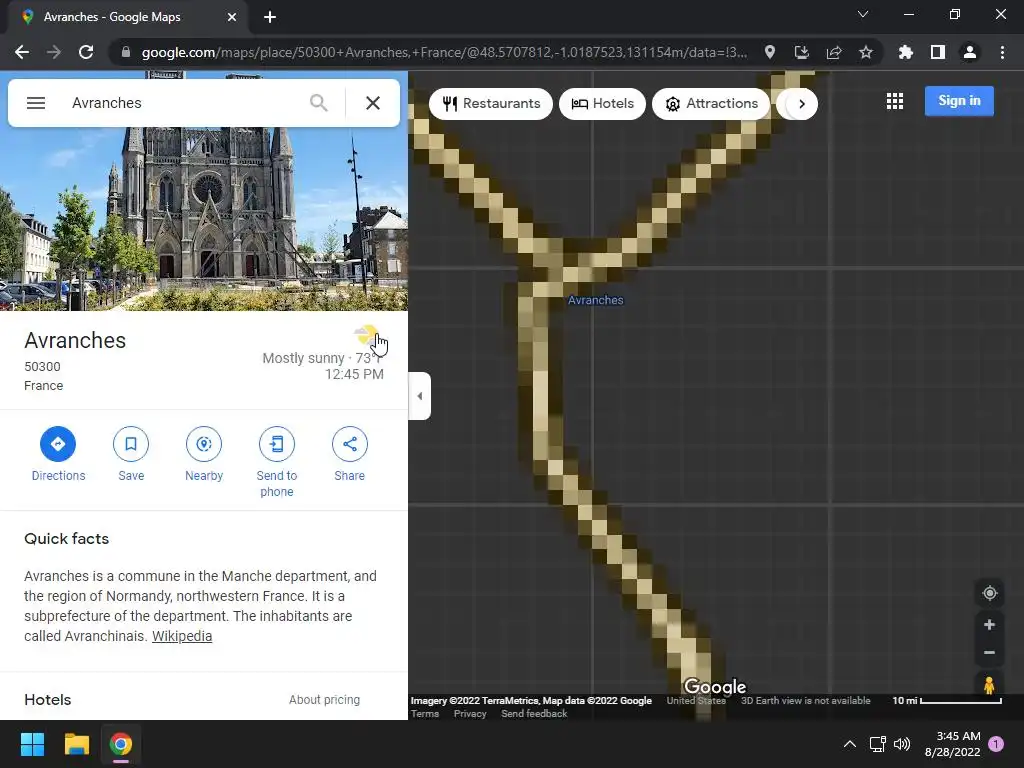Clear the Avranches search with X
Viewport: 1024px width, 768px height.
pyautogui.click(x=373, y=103)
